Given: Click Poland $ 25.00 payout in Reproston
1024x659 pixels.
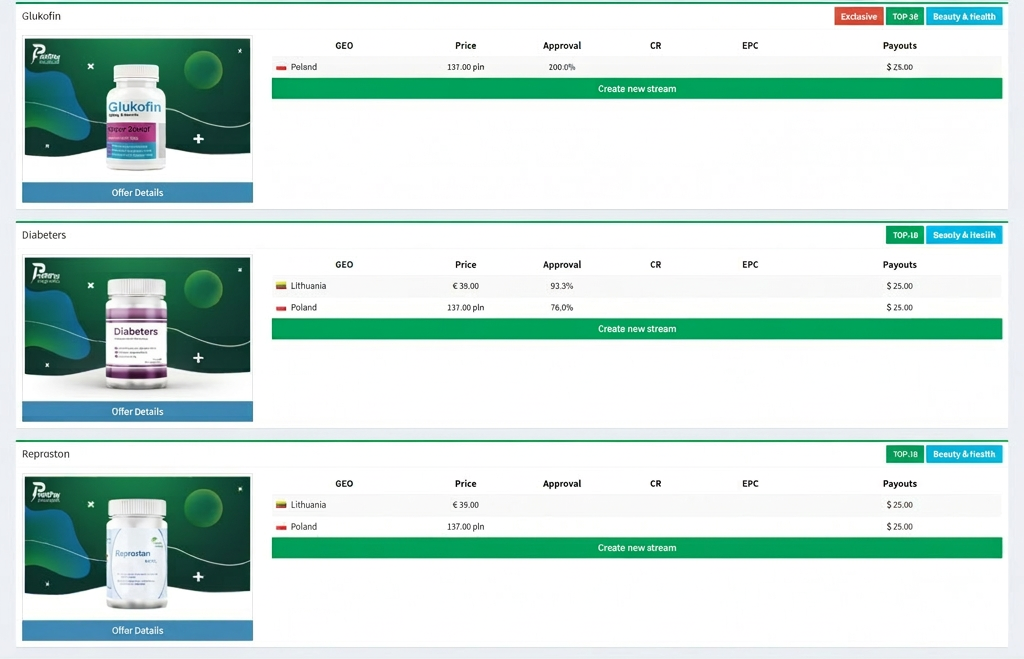Looking at the screenshot, I should tap(899, 526).
